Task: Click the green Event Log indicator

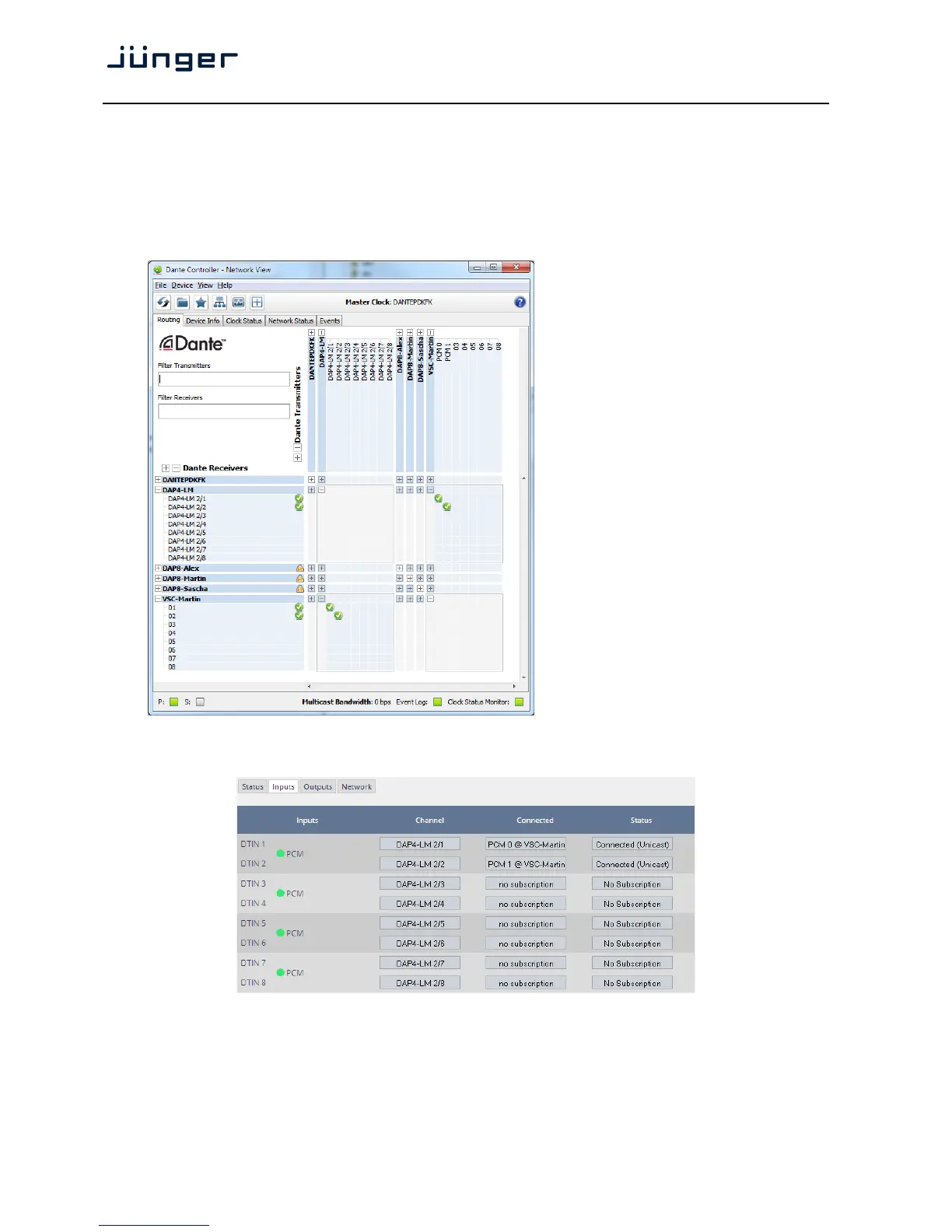Action: tap(437, 702)
